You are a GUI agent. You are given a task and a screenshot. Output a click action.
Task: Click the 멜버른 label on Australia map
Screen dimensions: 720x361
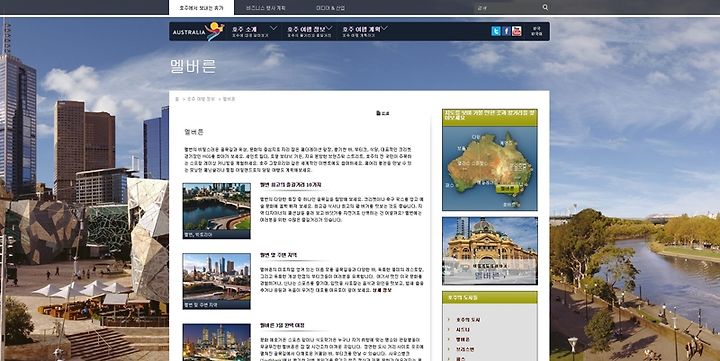click(x=507, y=188)
